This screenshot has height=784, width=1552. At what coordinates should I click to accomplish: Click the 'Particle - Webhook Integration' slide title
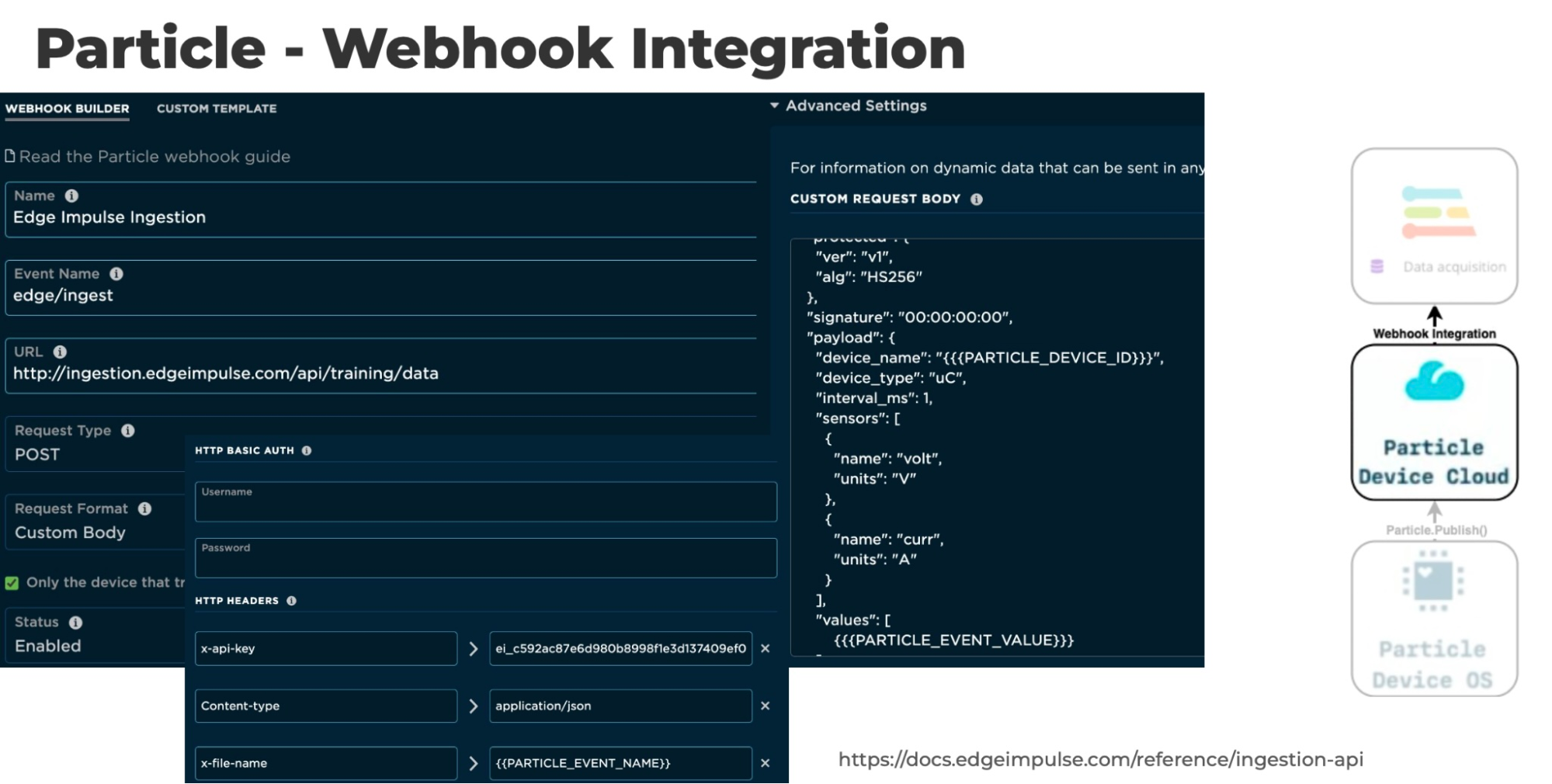click(x=500, y=48)
